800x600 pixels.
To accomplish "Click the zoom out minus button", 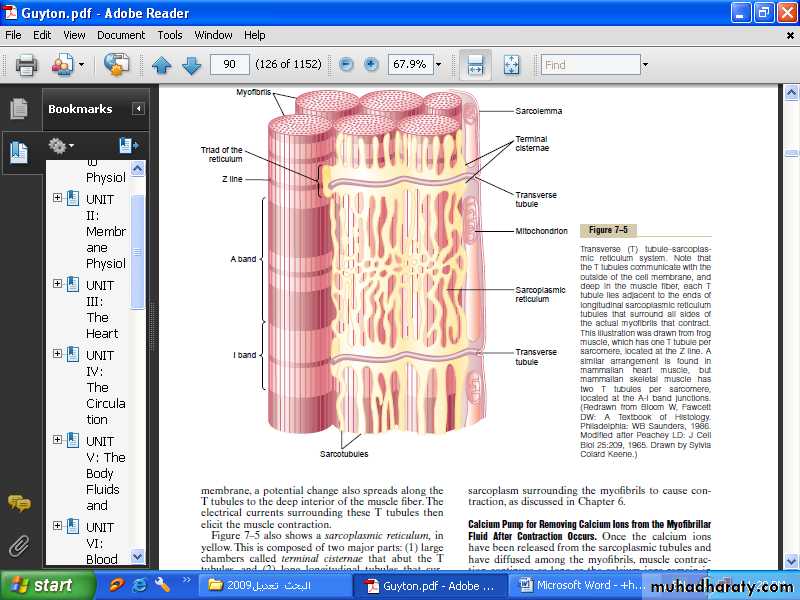I will point(346,65).
